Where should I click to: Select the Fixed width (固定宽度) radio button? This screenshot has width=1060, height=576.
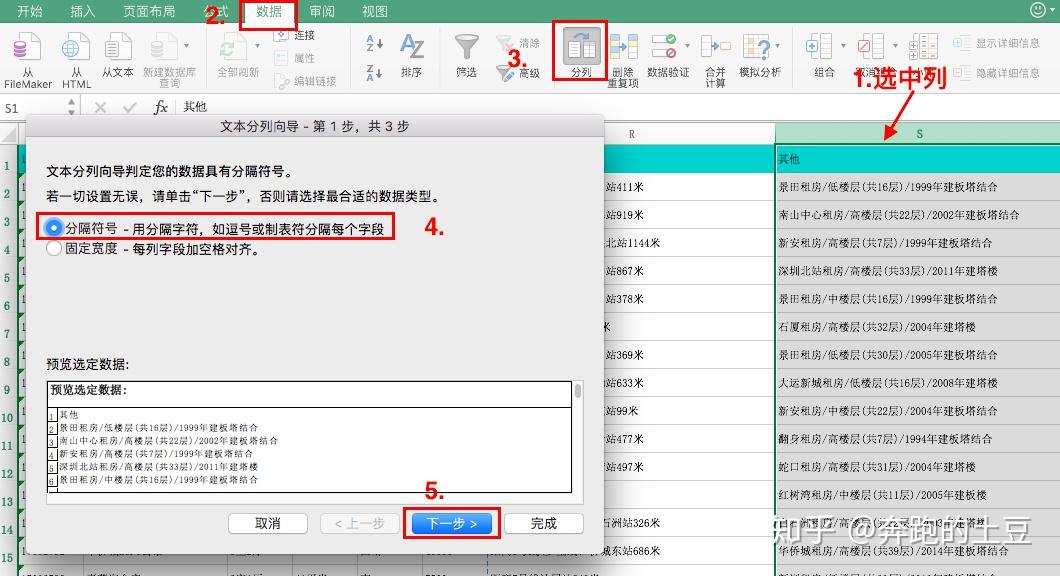(53, 249)
